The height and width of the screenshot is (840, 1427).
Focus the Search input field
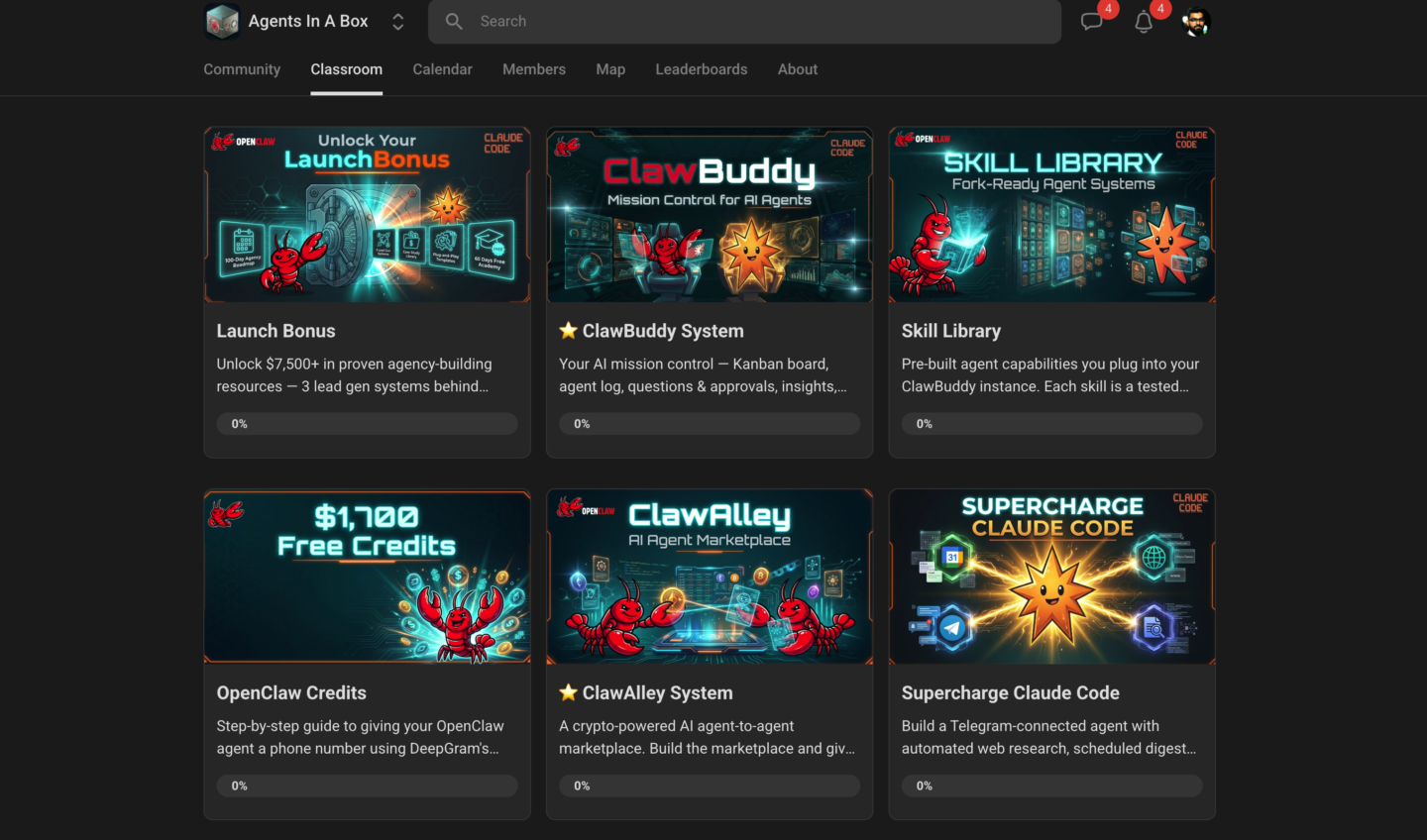(x=744, y=22)
